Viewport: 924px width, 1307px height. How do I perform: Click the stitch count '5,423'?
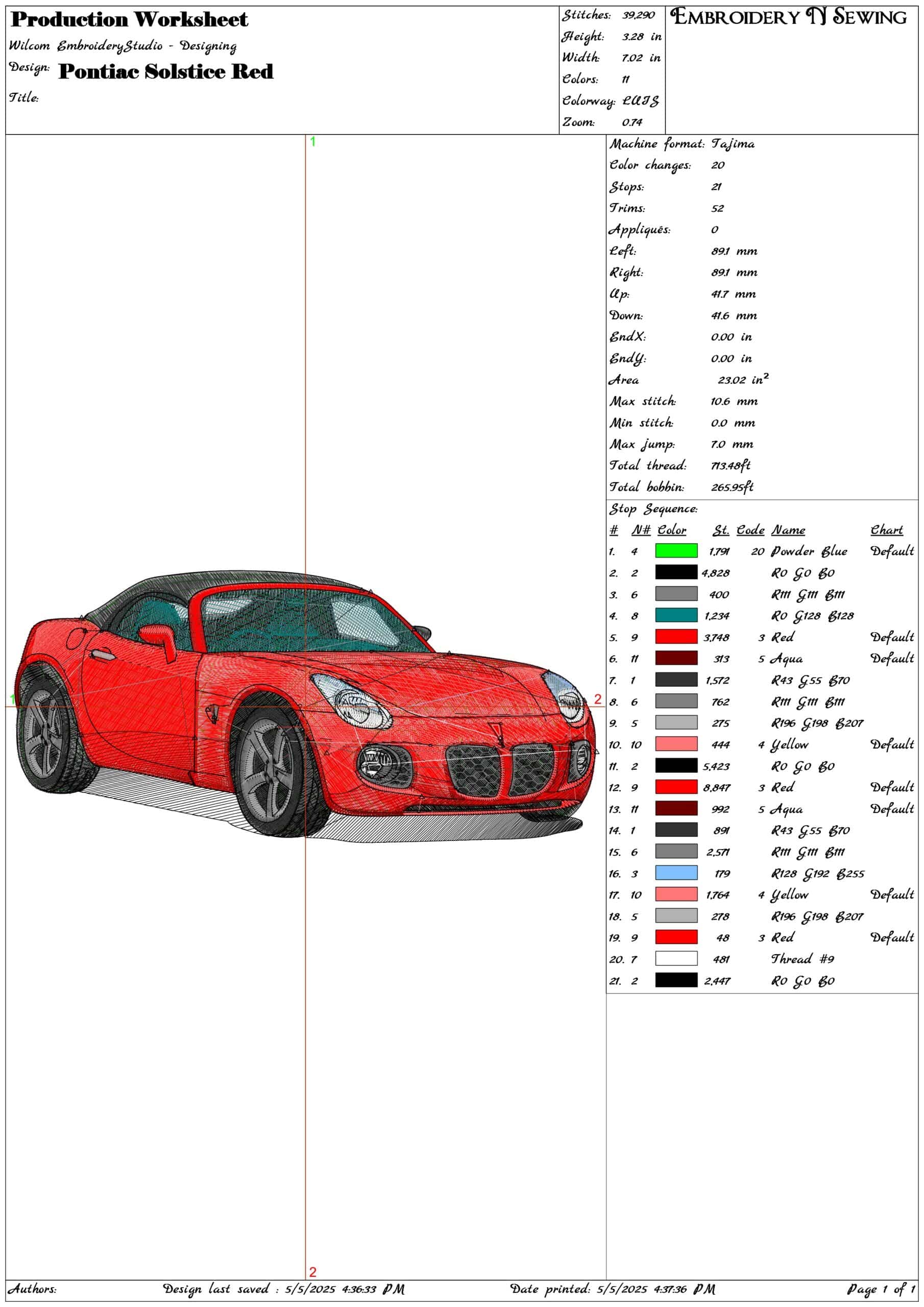pyautogui.click(x=716, y=766)
